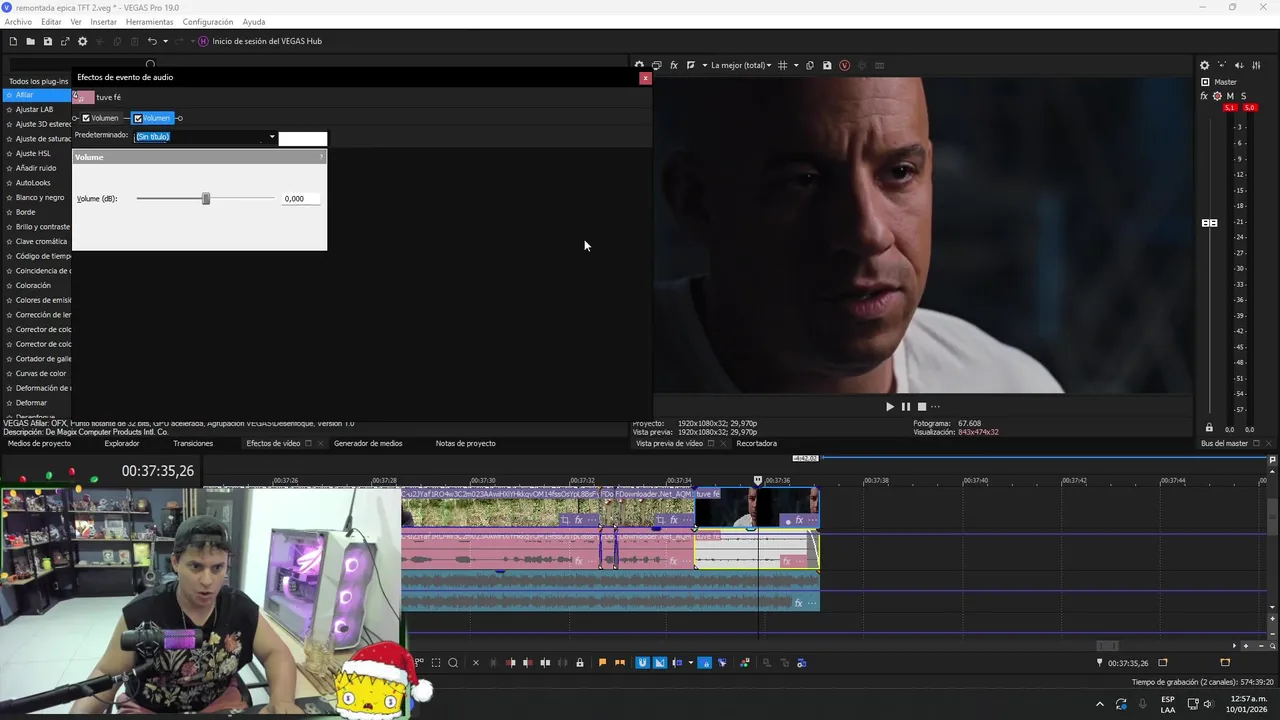Switch to the Transiciones tab
The image size is (1280, 720).
pyautogui.click(x=193, y=443)
